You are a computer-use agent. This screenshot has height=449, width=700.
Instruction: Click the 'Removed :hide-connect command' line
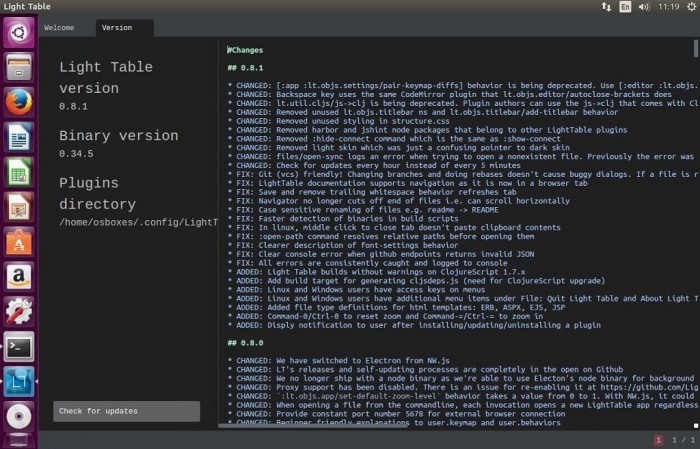point(394,139)
